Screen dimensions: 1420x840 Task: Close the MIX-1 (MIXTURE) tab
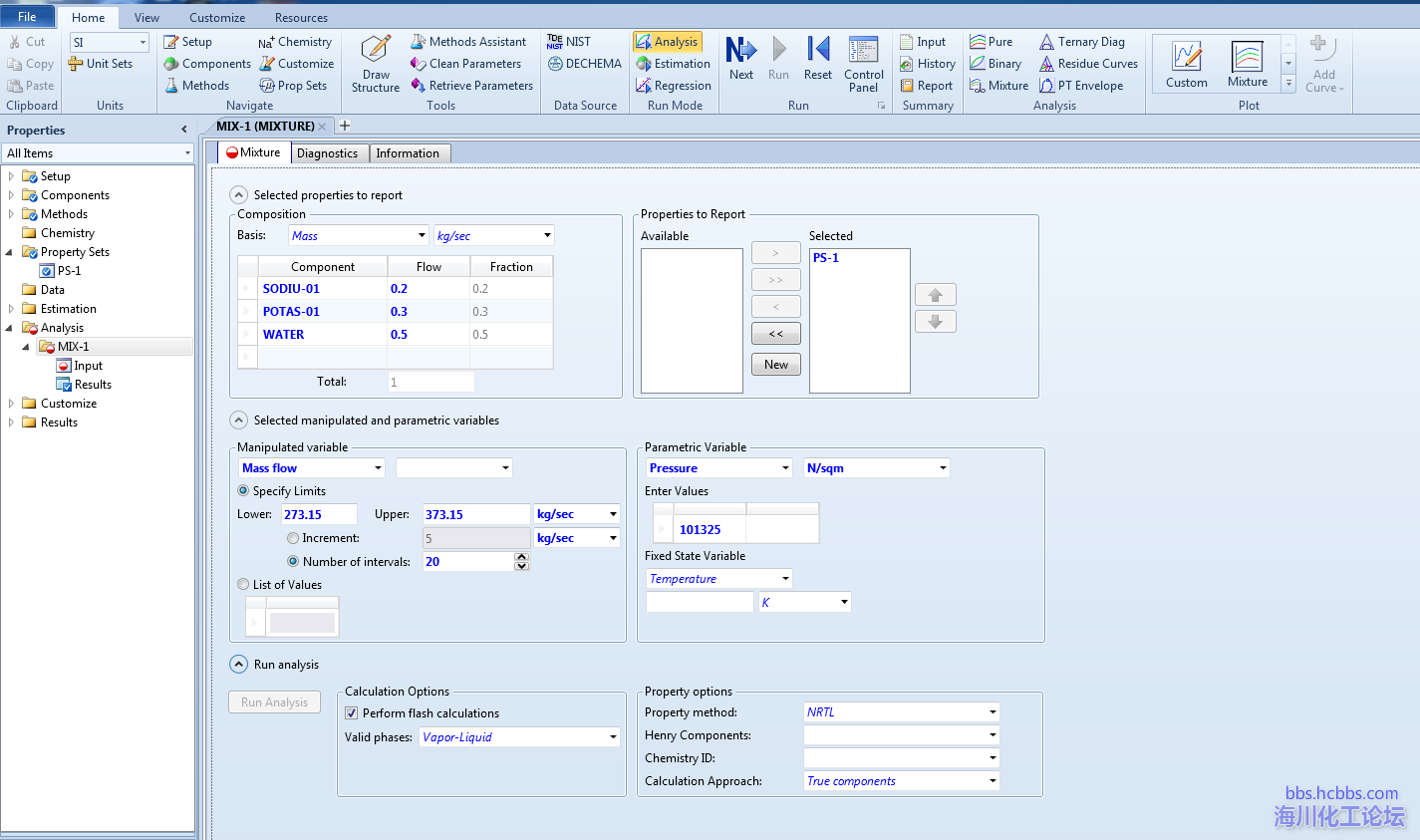pyautogui.click(x=322, y=127)
